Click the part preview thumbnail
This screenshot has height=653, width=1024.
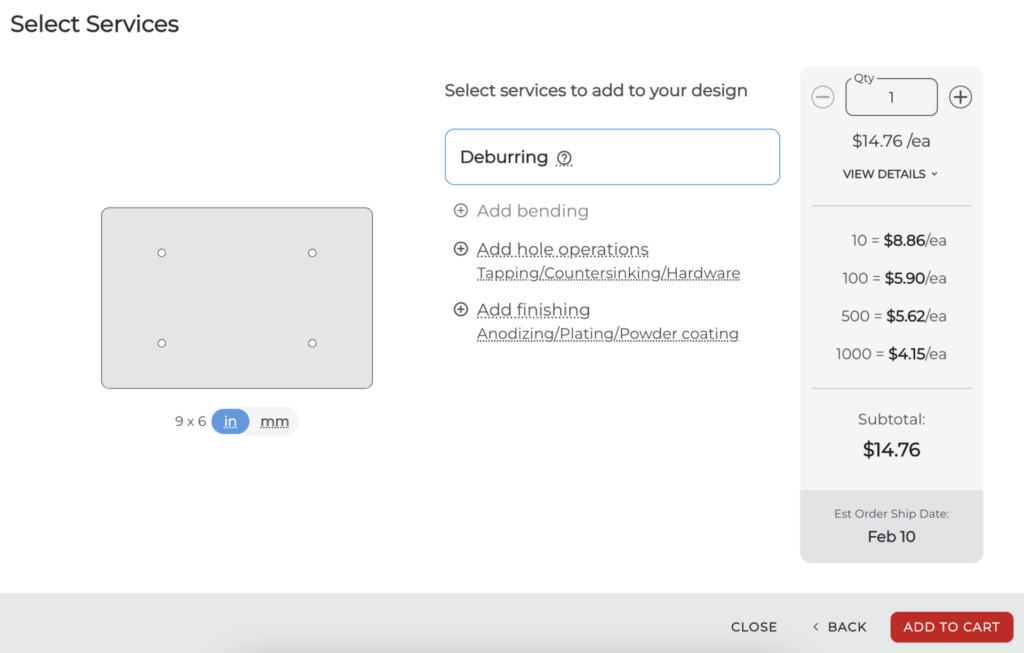pyautogui.click(x=237, y=298)
